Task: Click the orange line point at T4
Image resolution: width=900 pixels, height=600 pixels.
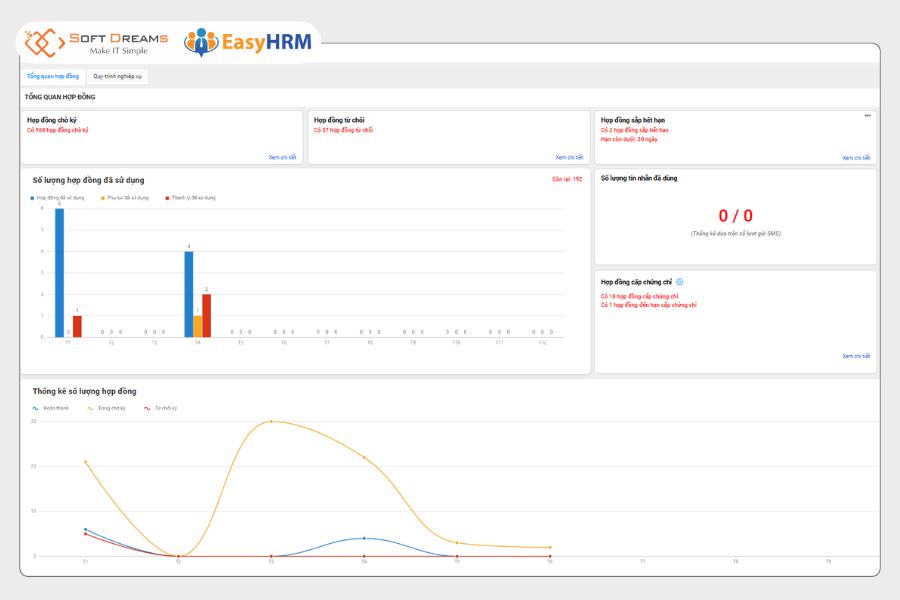Action: click(x=364, y=458)
